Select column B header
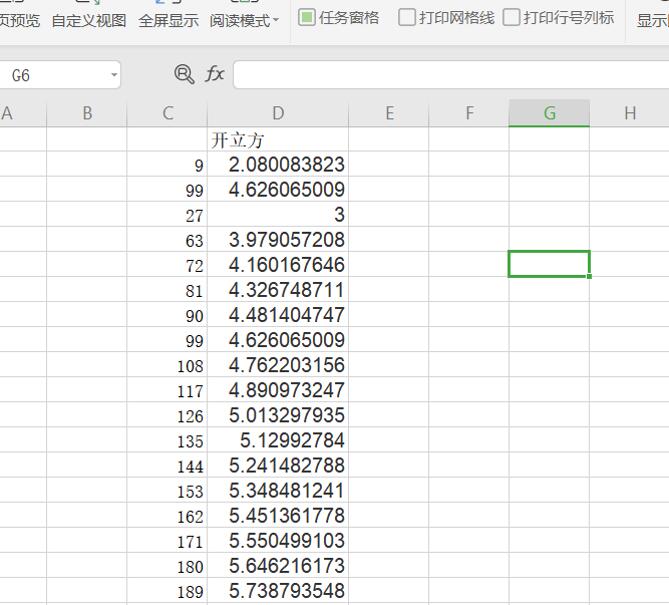Image resolution: width=669 pixels, height=605 pixels. coord(87,113)
